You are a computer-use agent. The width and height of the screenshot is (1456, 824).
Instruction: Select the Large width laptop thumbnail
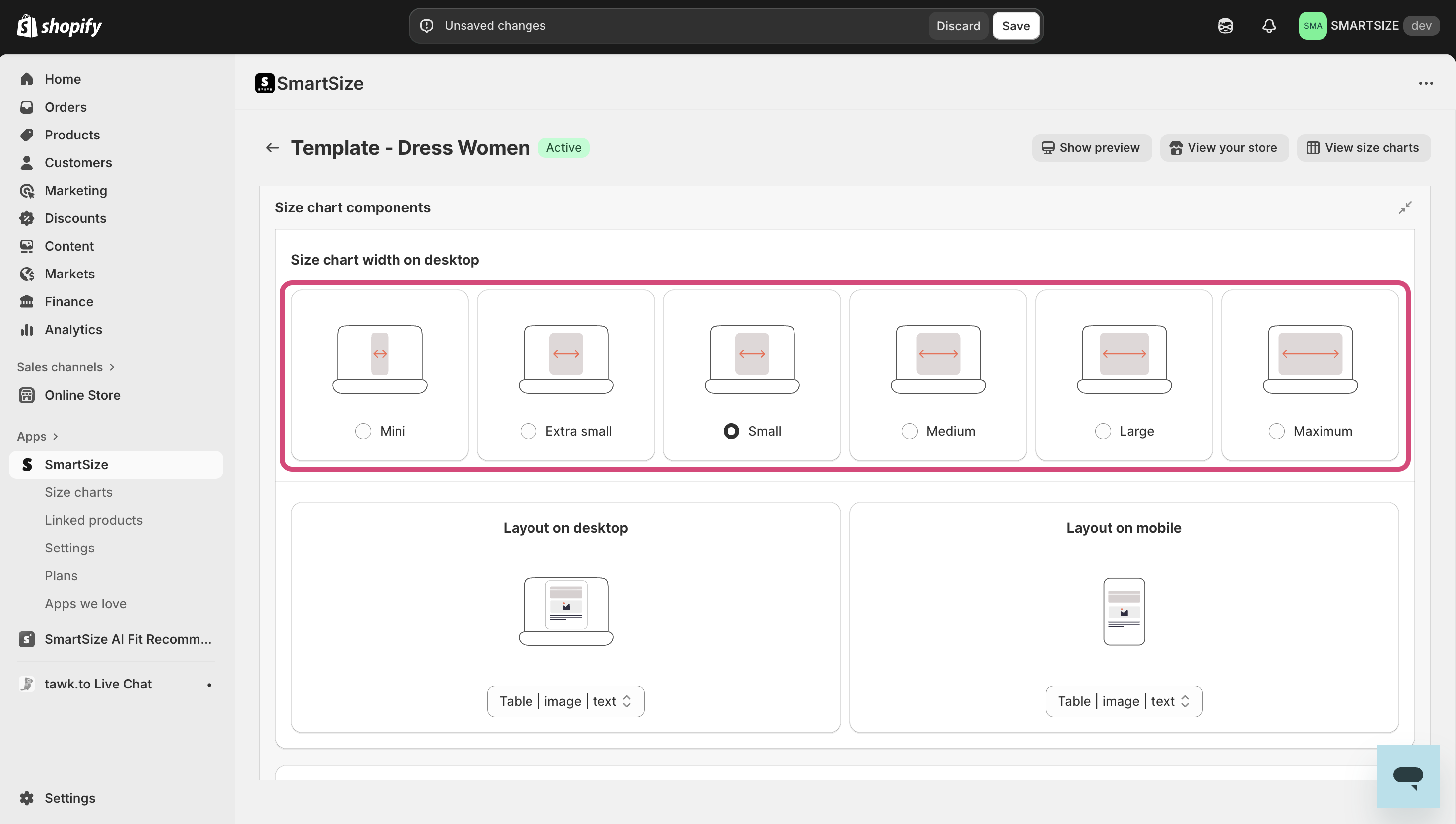pos(1124,359)
